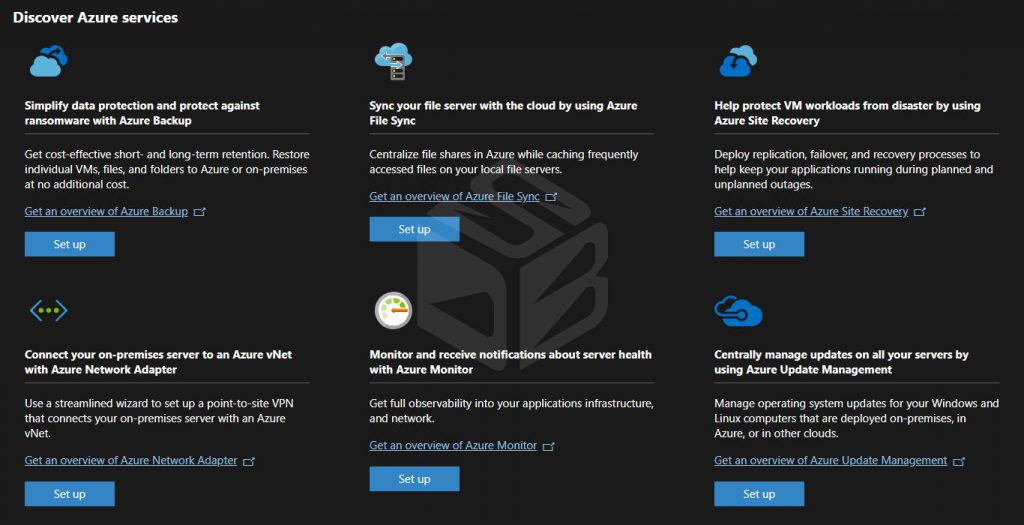This screenshot has height=525, width=1024.
Task: Set up Azure File Sync
Action: (415, 229)
